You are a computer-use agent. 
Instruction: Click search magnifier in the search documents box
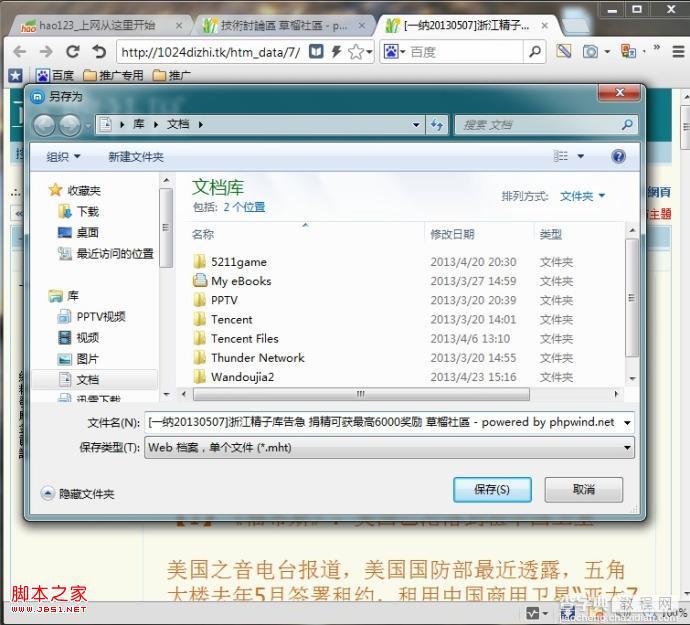[627, 125]
